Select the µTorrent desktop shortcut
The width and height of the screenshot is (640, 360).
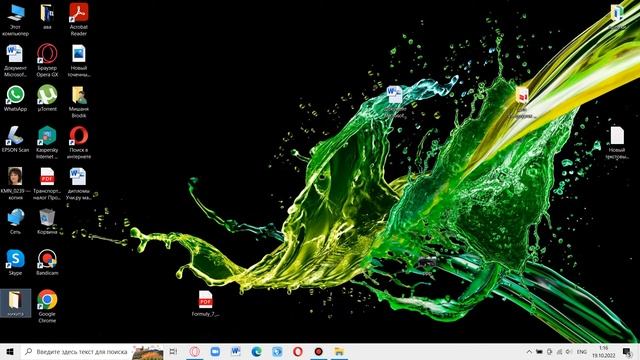pos(47,98)
